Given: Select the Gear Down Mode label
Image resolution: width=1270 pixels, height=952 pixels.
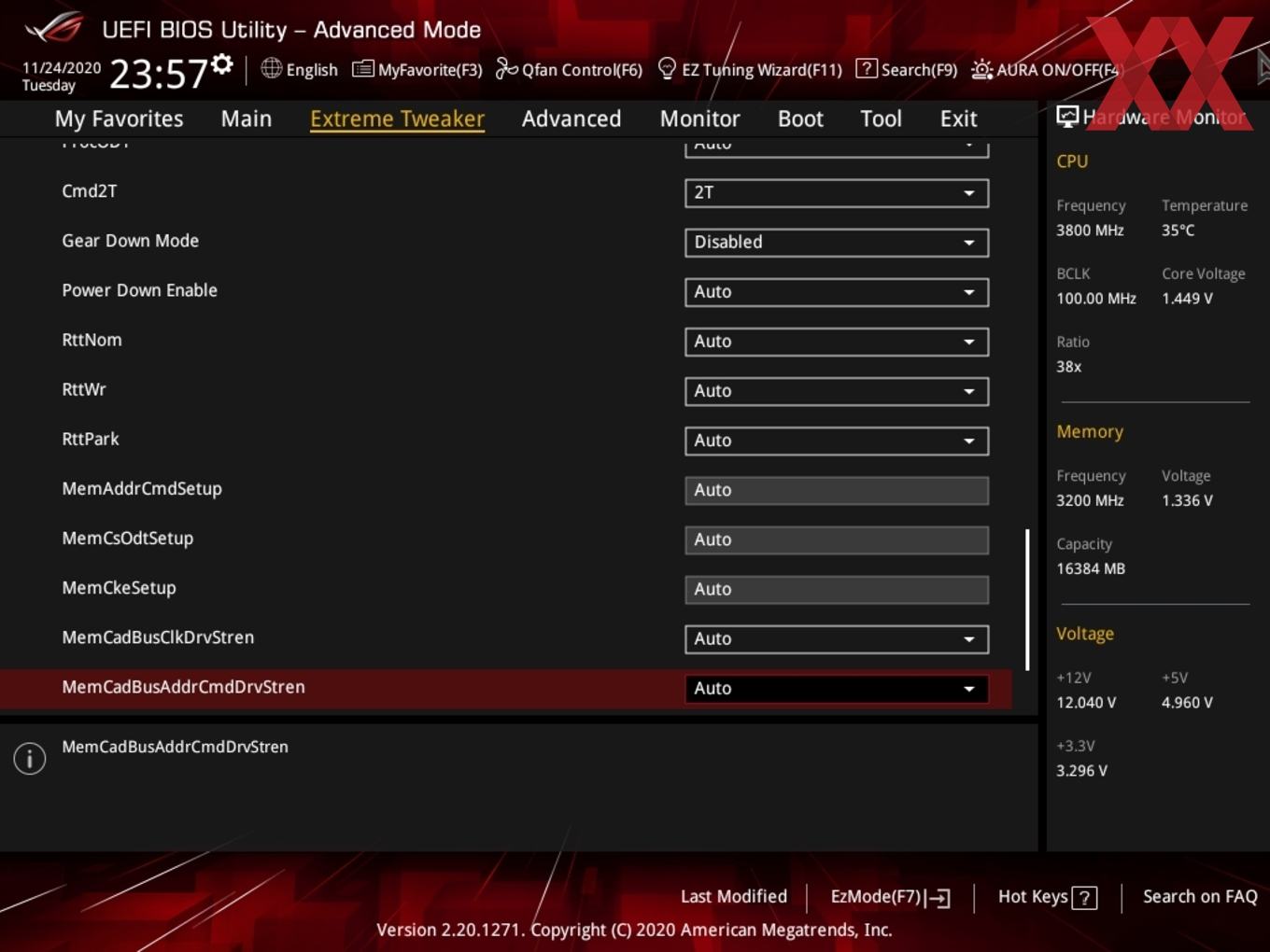Looking at the screenshot, I should (130, 241).
